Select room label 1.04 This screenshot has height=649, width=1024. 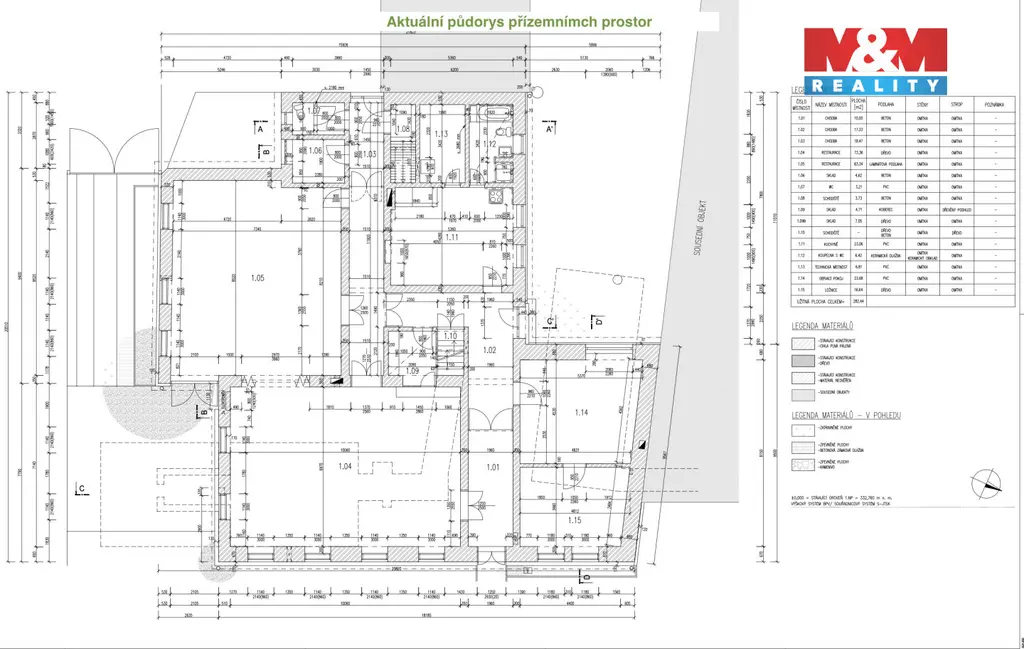pos(346,467)
